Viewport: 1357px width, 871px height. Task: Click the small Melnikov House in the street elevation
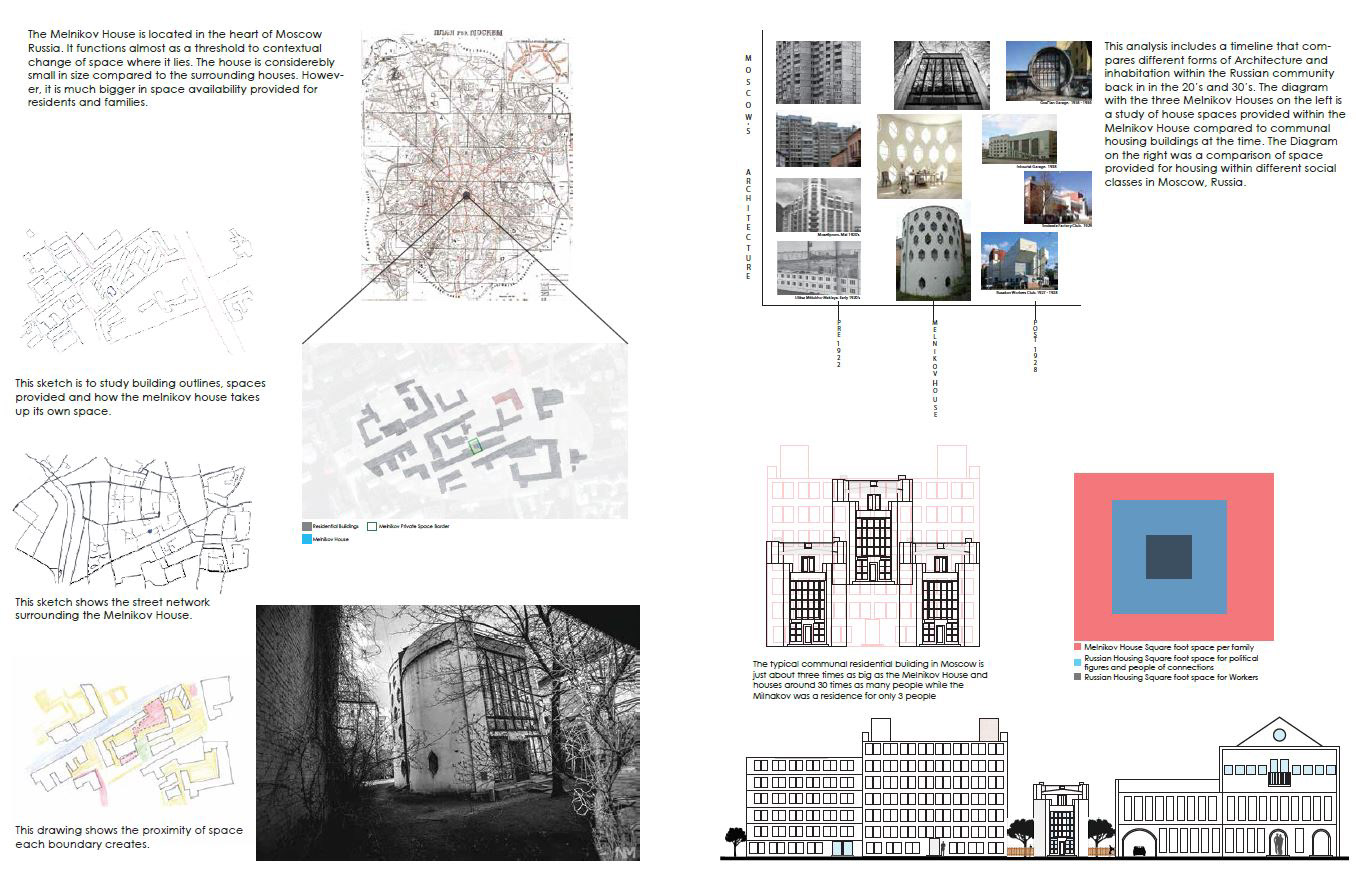pos(1061,820)
